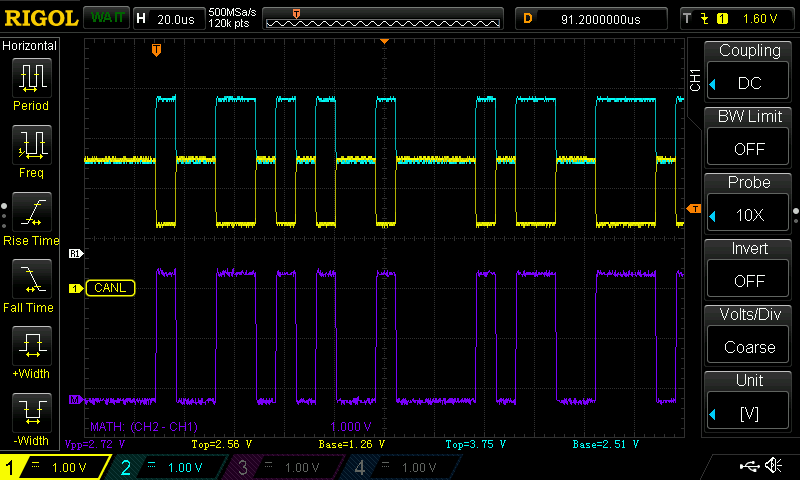The image size is (800, 480).
Task: Click the channel 1 ground marker
Action: pos(76,289)
